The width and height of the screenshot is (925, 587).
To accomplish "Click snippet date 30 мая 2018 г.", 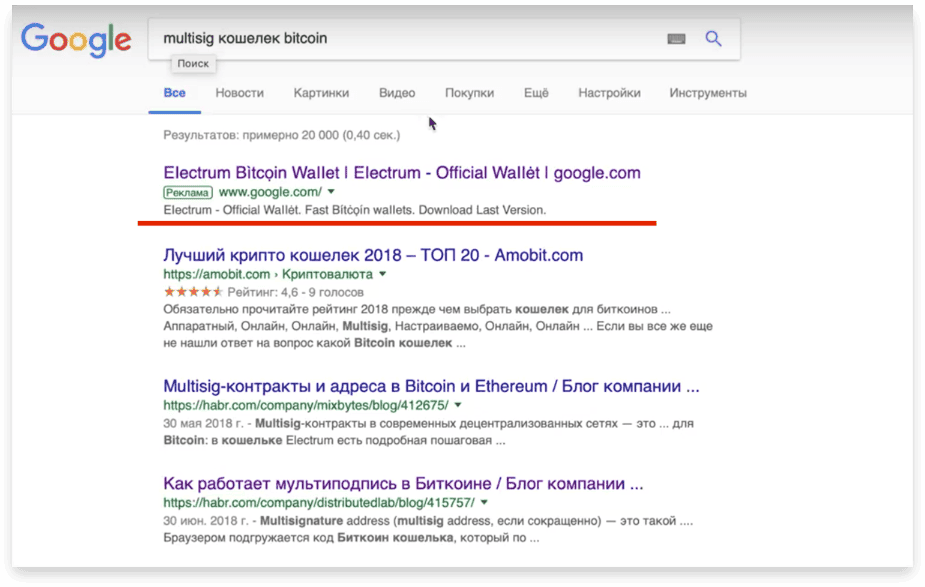I will point(204,424).
